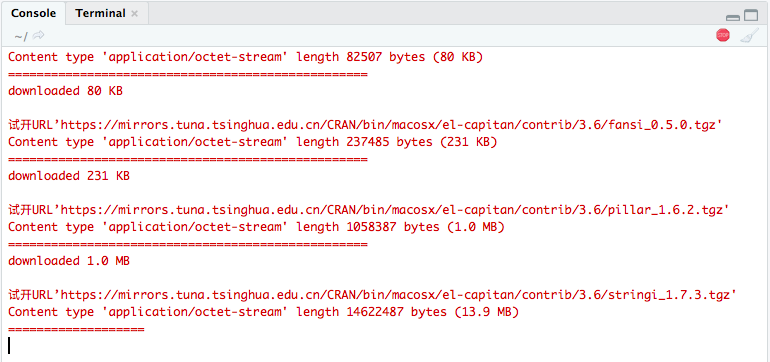View the current working directory arrow
770x362 pixels.
point(38,35)
